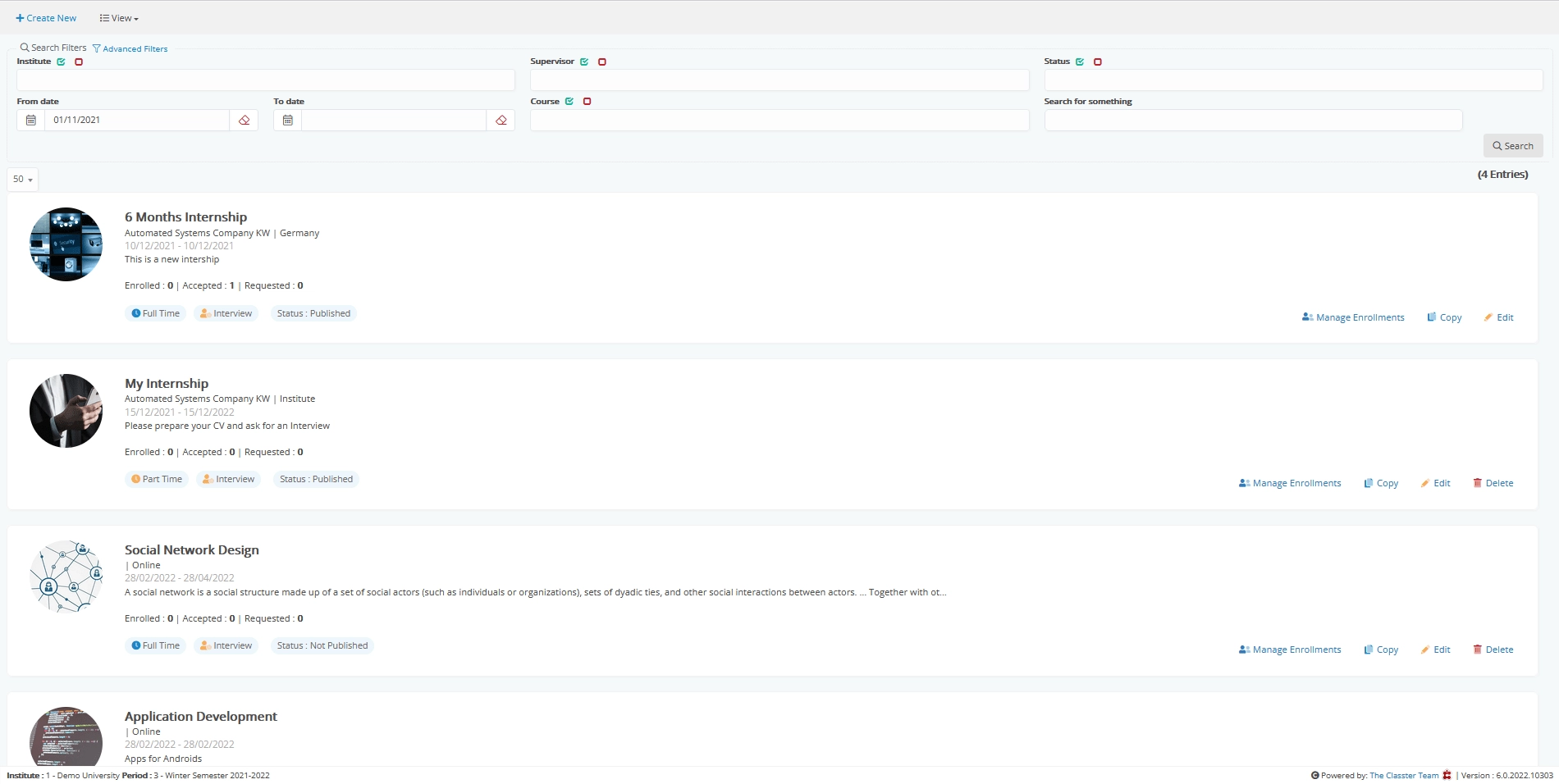Click the Search button
The image size is (1559, 784).
(1513, 146)
